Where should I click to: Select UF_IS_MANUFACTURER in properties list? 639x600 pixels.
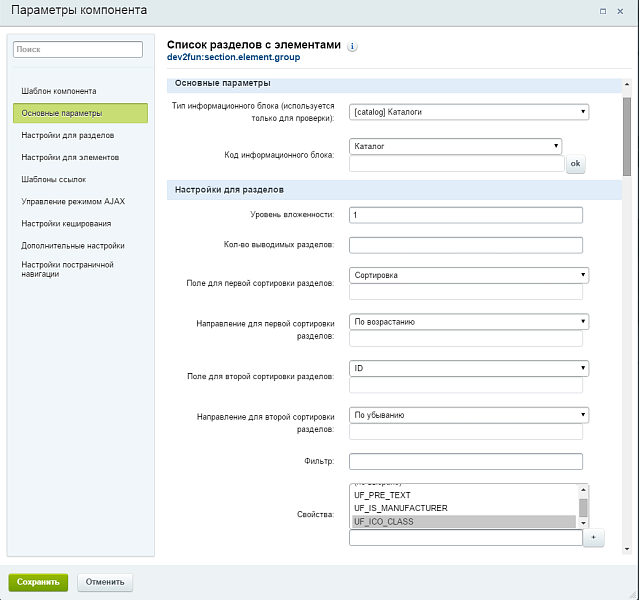pos(400,508)
